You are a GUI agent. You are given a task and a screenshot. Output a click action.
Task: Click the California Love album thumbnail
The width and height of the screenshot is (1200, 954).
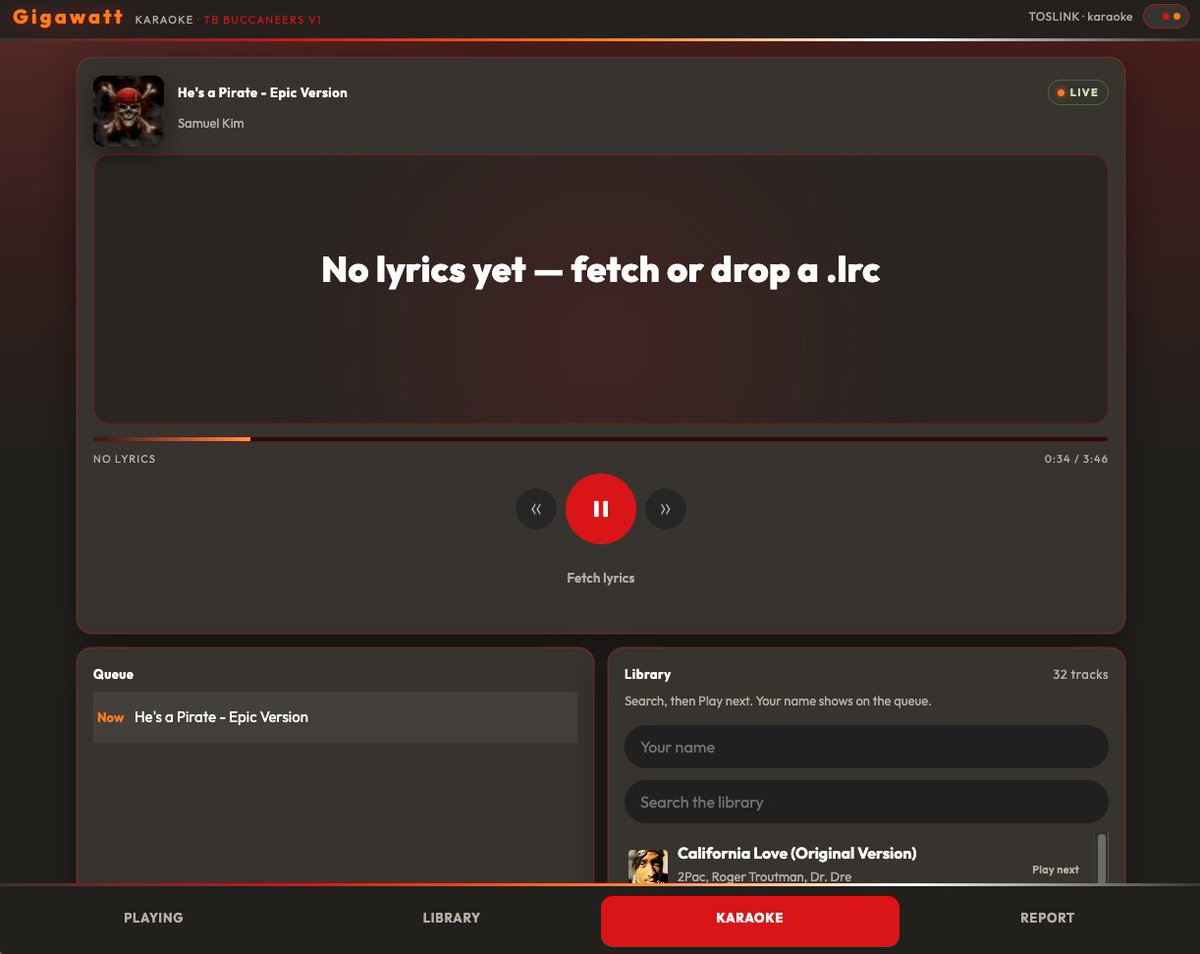coord(648,866)
